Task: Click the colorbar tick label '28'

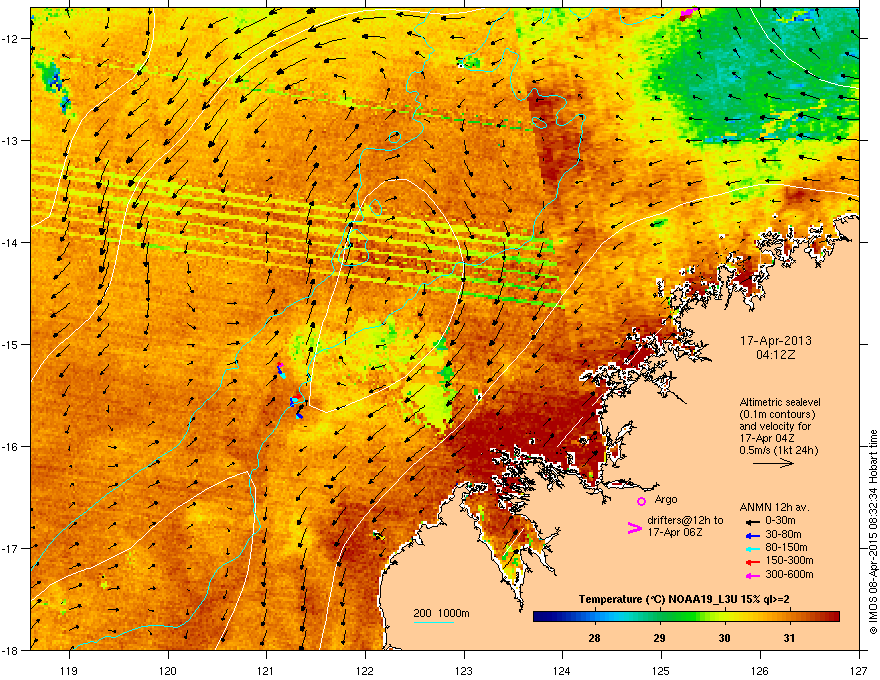Action: [x=594, y=638]
